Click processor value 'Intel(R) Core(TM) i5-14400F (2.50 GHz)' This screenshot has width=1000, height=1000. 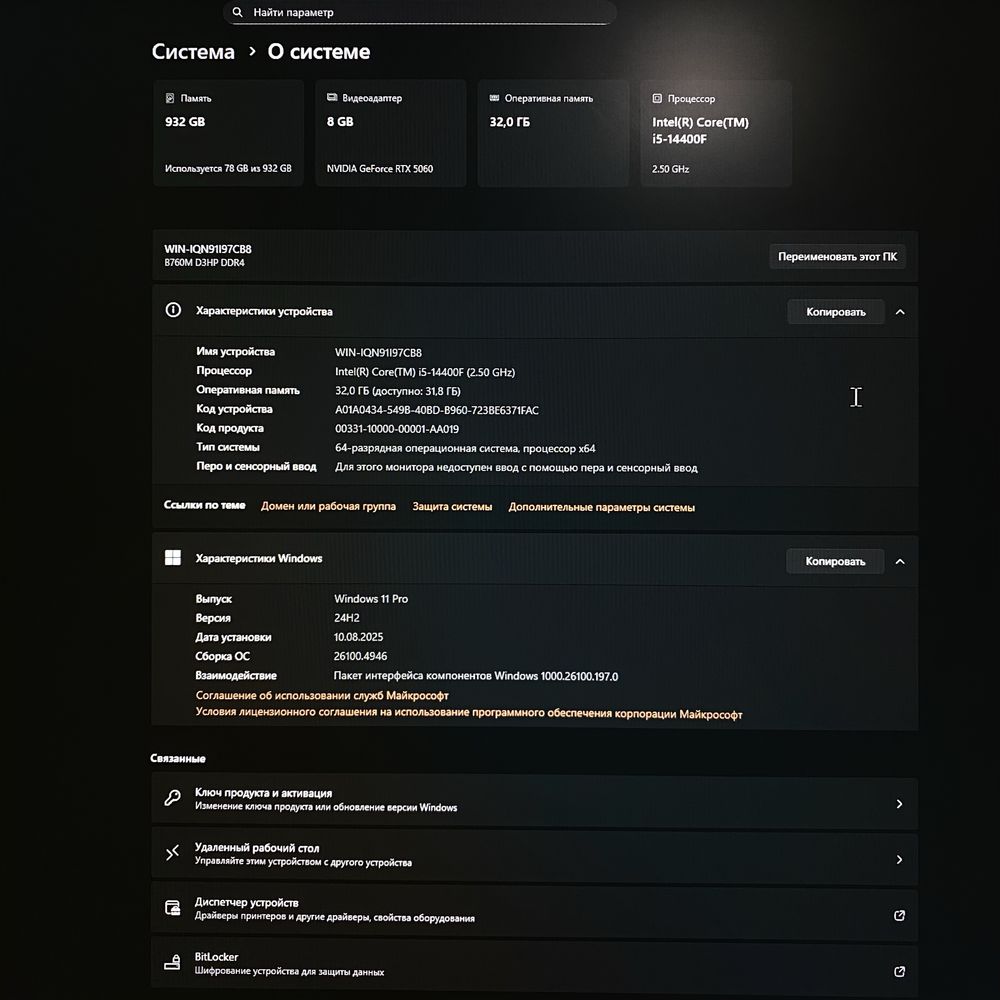tap(425, 372)
